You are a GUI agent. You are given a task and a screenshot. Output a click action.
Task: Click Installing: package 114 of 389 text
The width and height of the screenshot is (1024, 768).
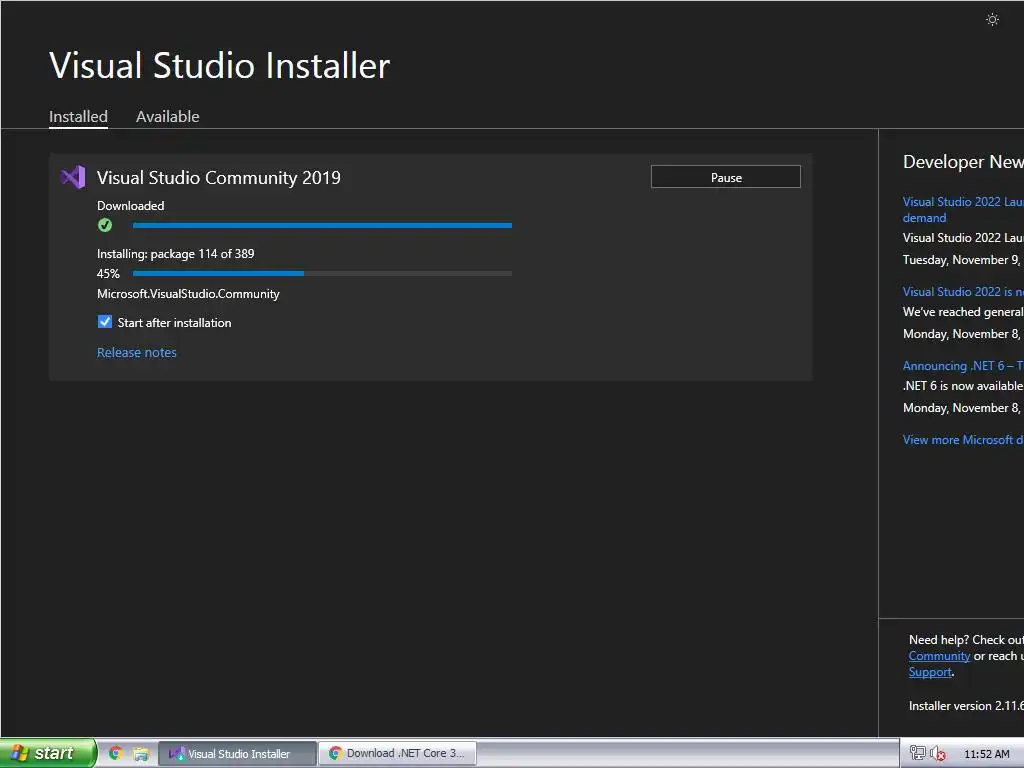click(176, 253)
